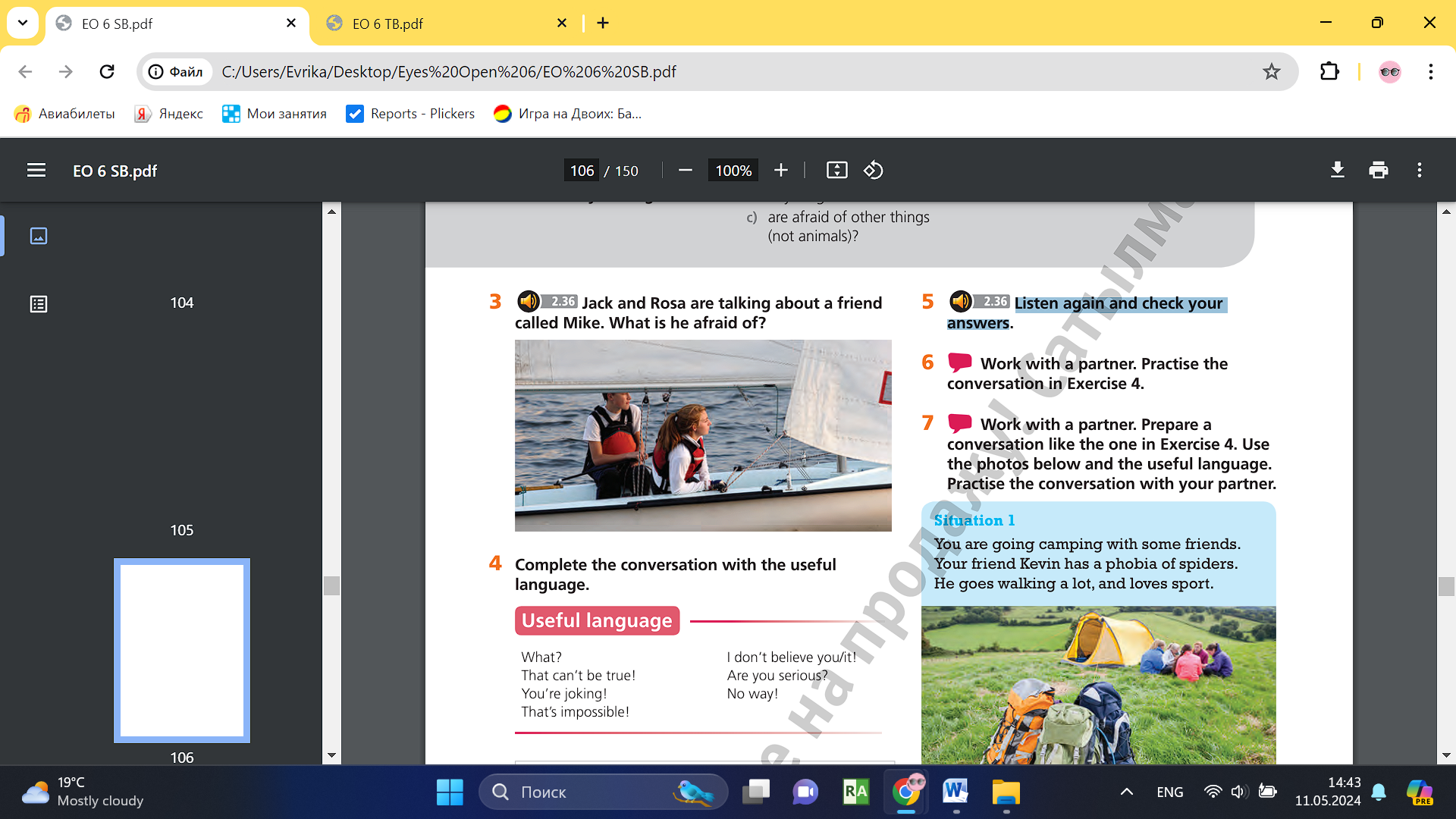Viewport: 1456px width, 819px height.
Task: Open the tab search dropdown arrow
Action: [x=23, y=23]
